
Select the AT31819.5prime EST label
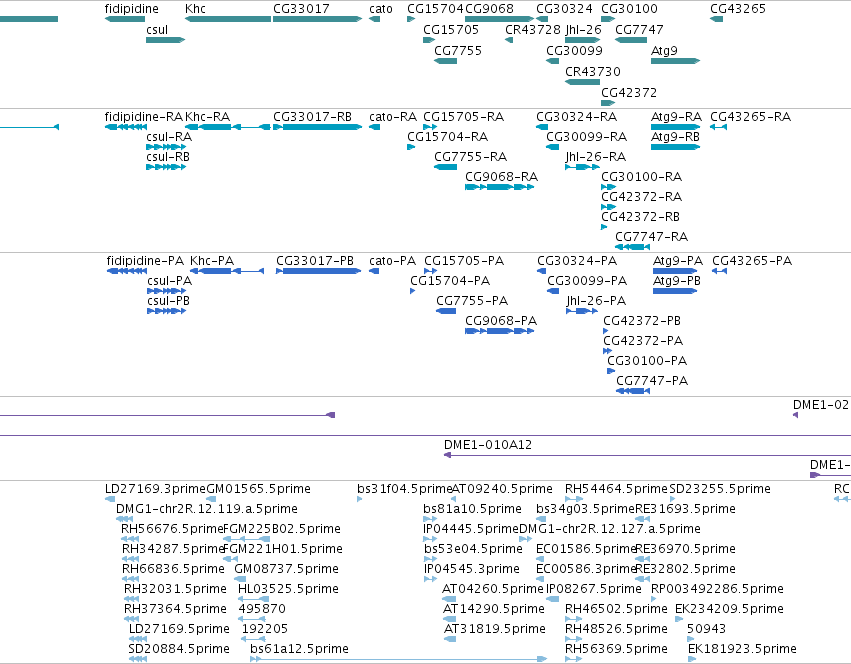click(x=495, y=629)
